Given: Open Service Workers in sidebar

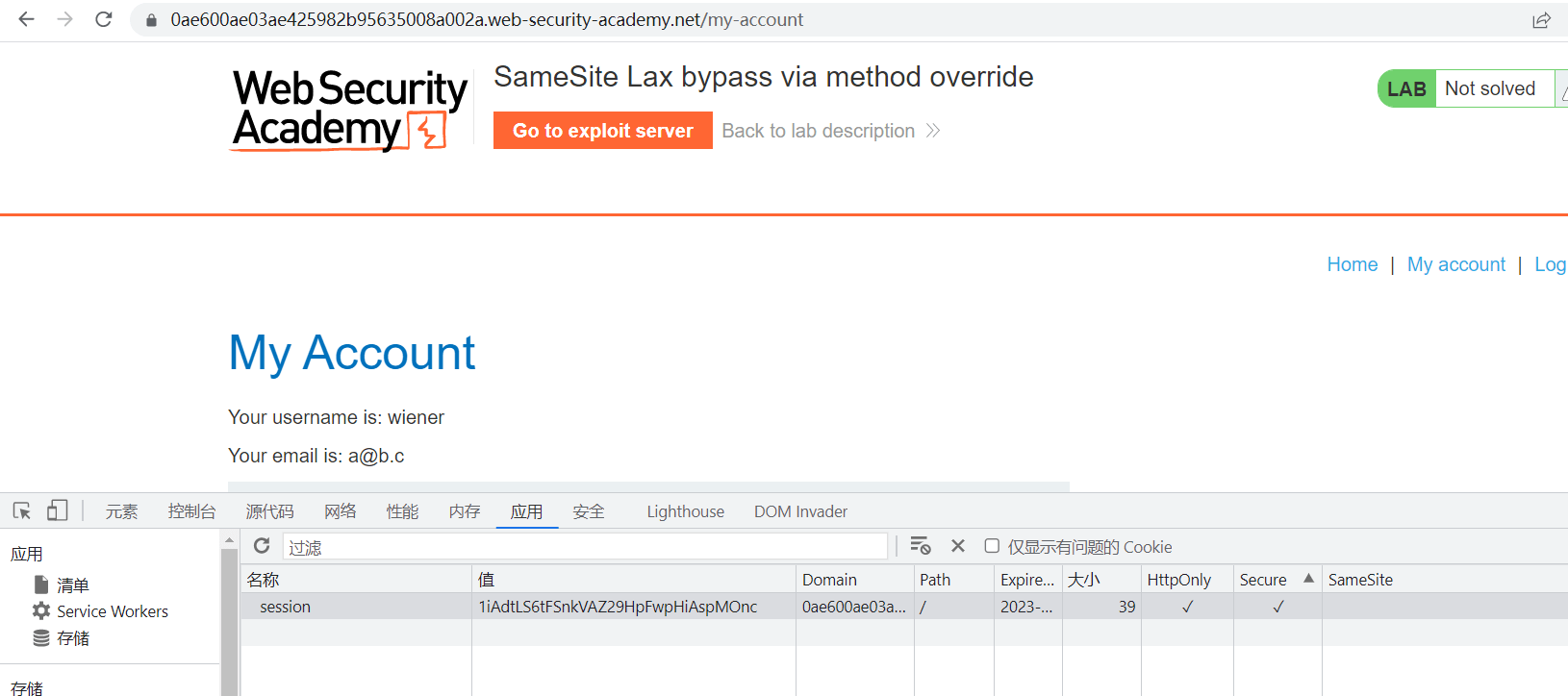Looking at the screenshot, I should tap(112, 611).
